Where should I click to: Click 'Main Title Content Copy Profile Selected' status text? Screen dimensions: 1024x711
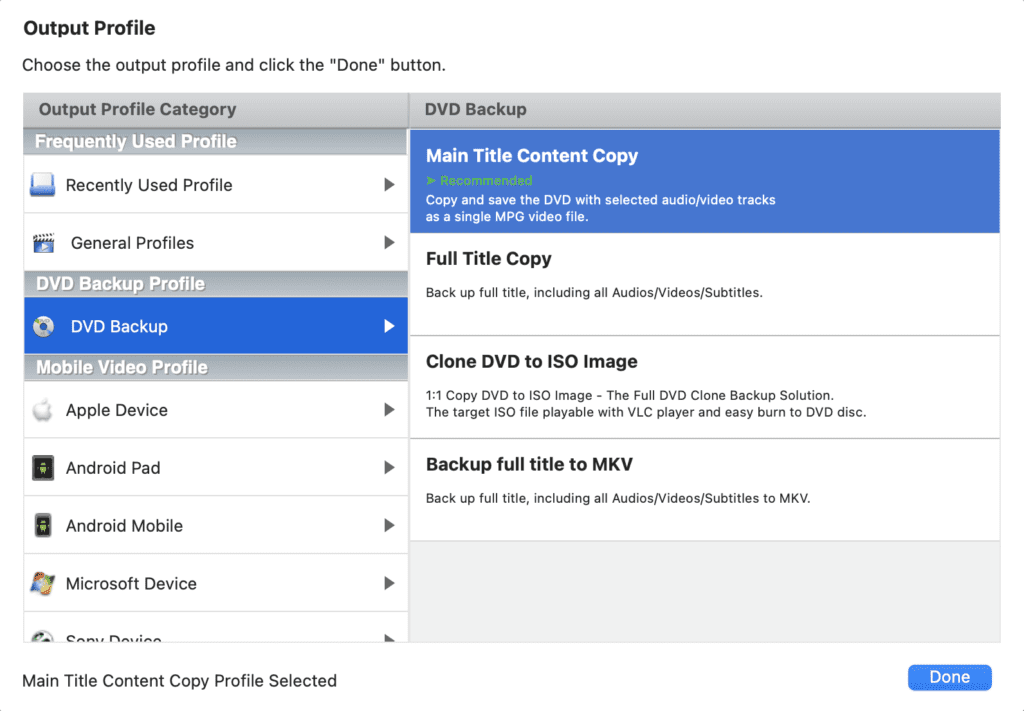click(x=180, y=681)
